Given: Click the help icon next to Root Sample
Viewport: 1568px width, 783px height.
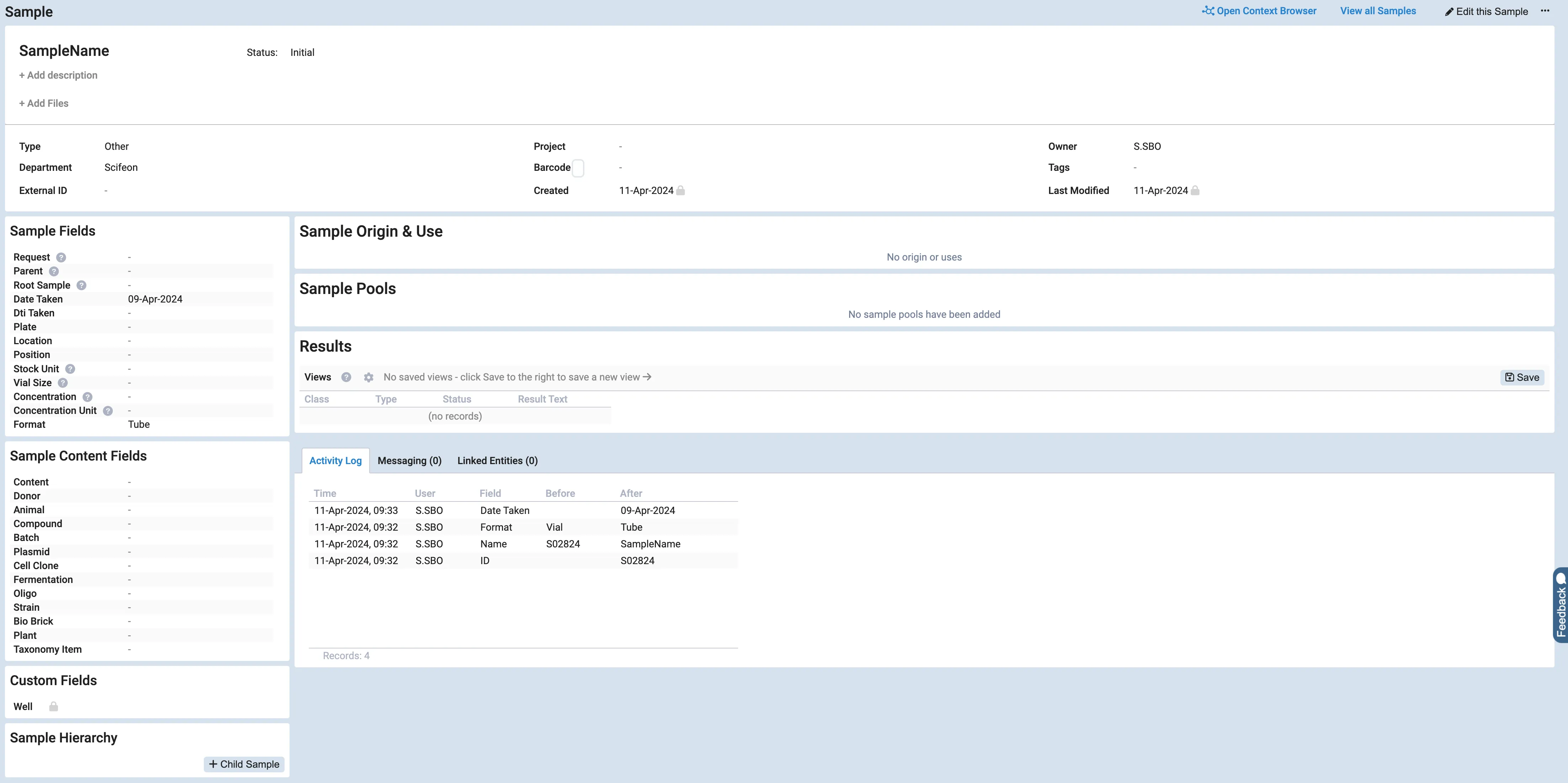Looking at the screenshot, I should [82, 285].
